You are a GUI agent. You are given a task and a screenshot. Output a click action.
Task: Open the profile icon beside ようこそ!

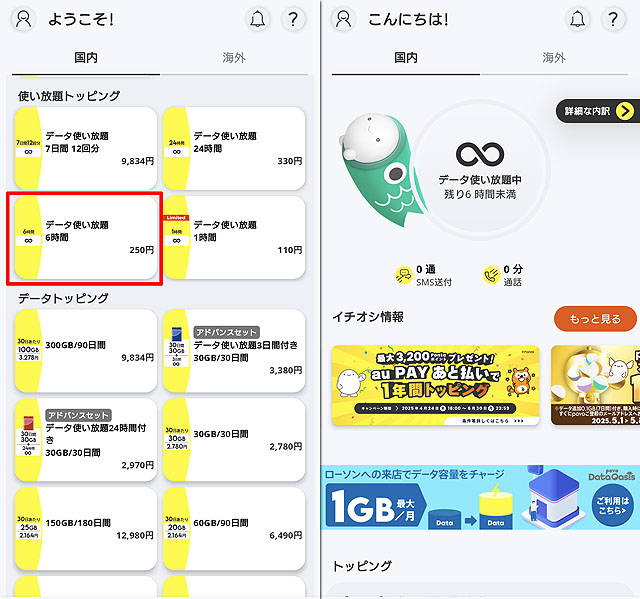pos(23,19)
